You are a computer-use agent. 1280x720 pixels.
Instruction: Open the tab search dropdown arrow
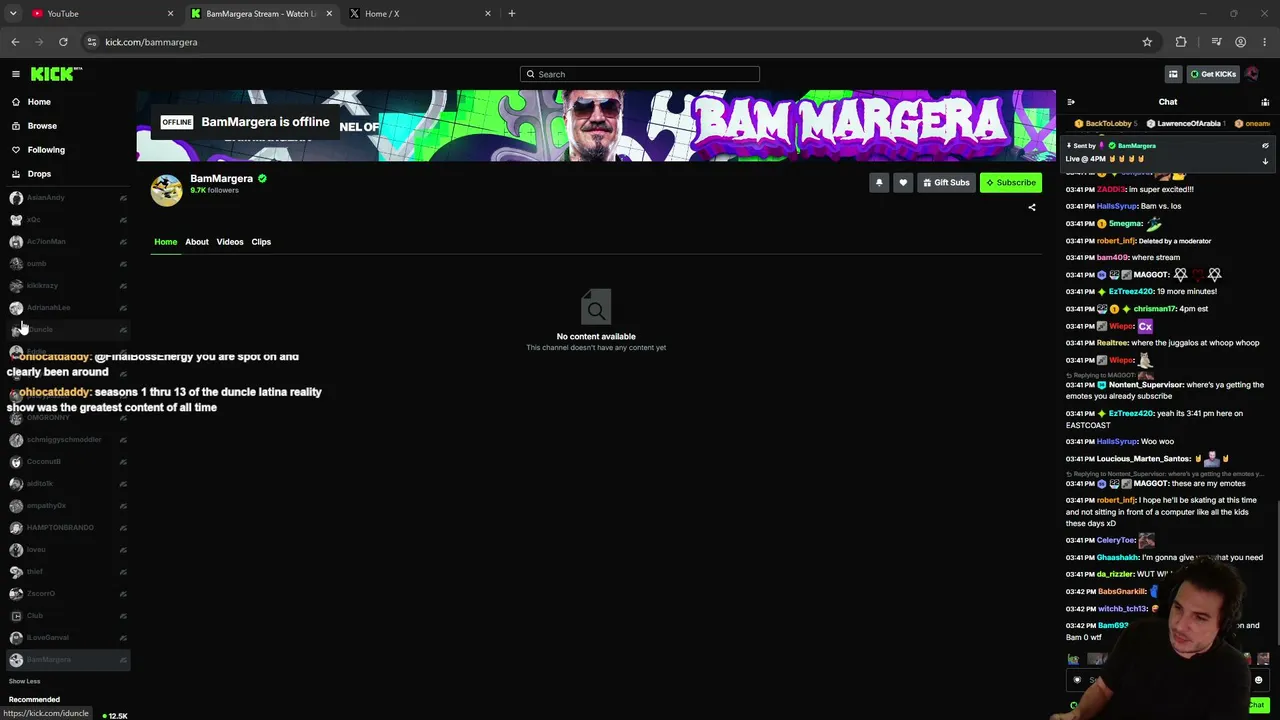13,14
